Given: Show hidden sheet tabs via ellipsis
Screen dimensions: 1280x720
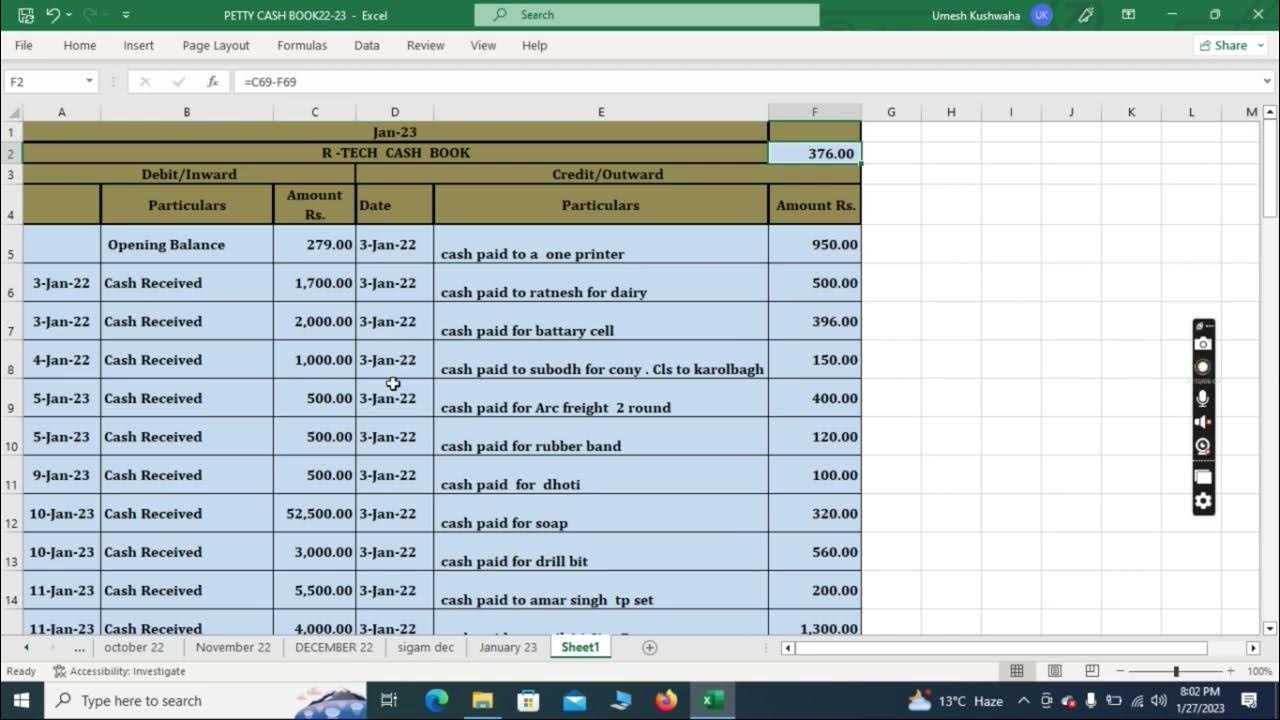Looking at the screenshot, I should click(79, 648).
